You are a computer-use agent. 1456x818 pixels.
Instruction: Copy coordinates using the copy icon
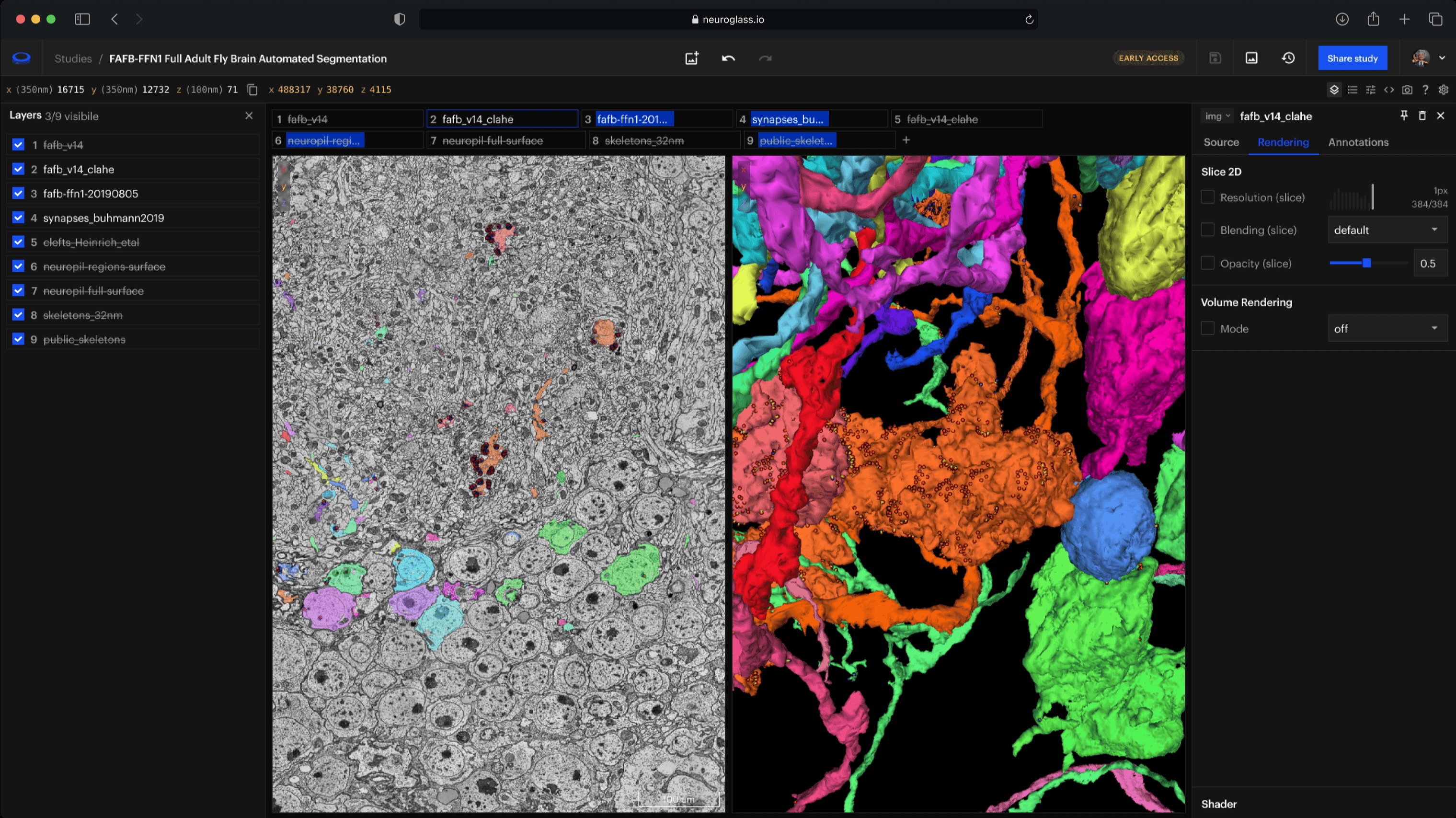tap(251, 89)
